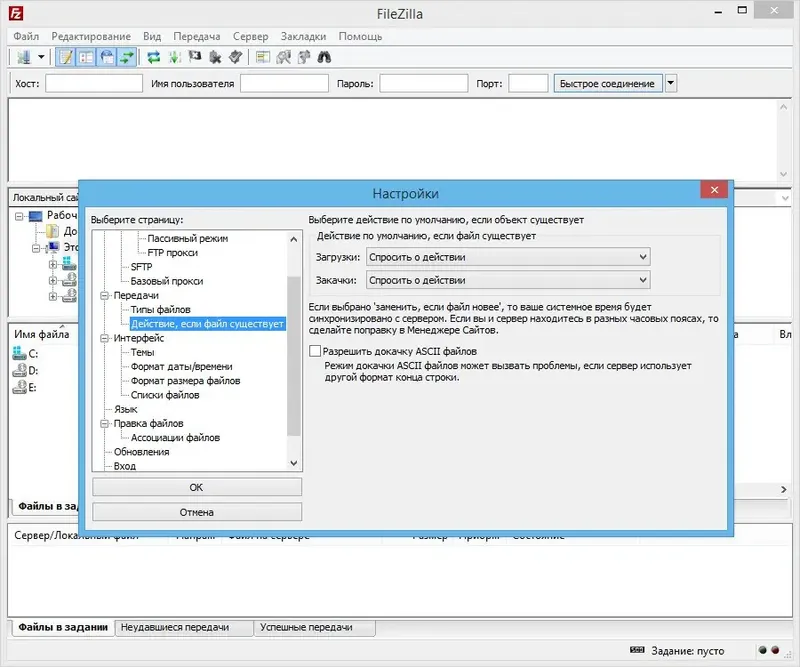Click inside the Хост input field
The width and height of the screenshot is (800, 667).
coord(92,83)
